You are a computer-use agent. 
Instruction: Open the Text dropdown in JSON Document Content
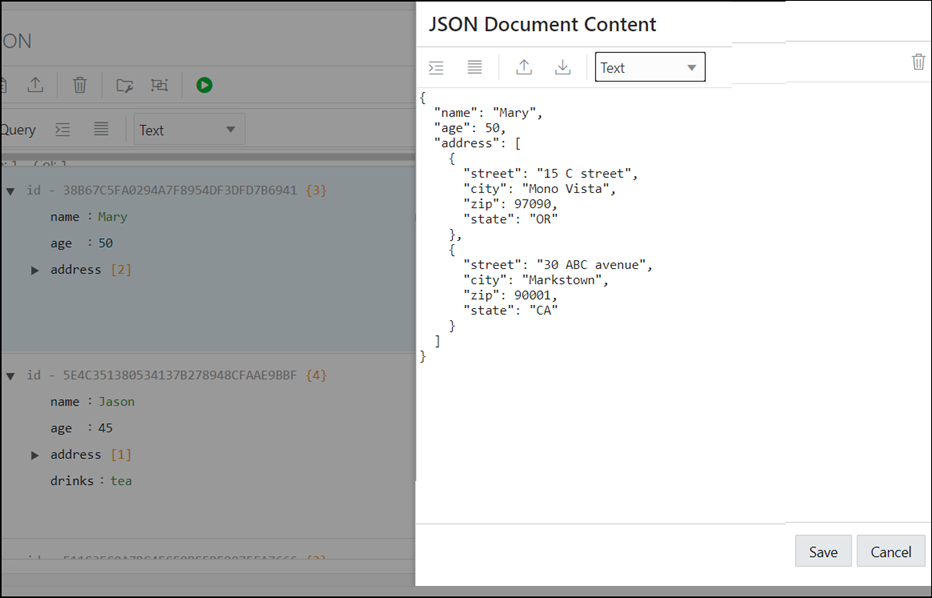pyautogui.click(x=650, y=67)
